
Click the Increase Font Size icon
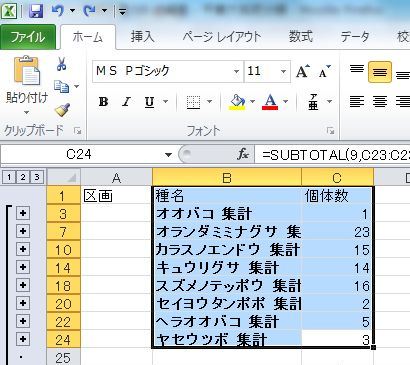point(303,71)
